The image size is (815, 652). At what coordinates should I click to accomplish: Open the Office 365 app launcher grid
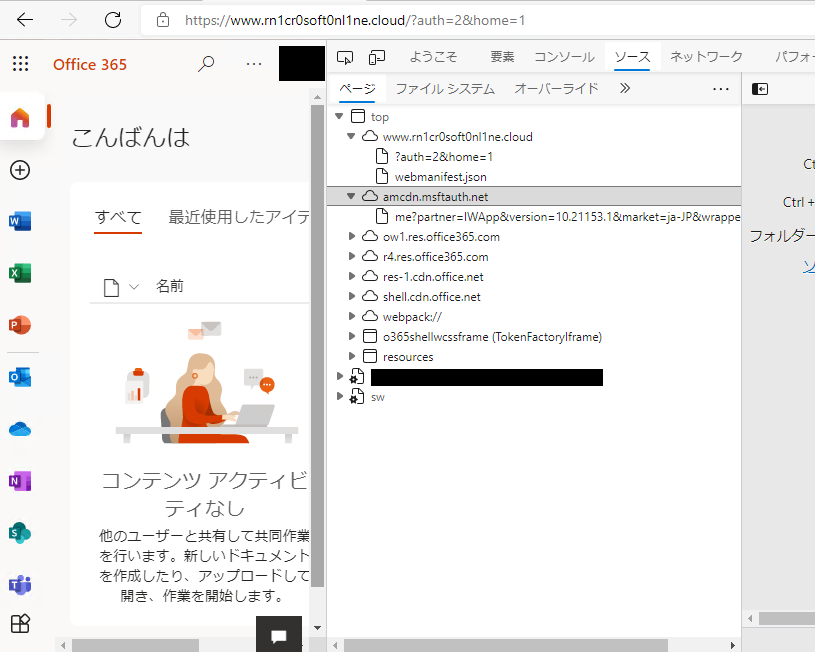(x=20, y=63)
